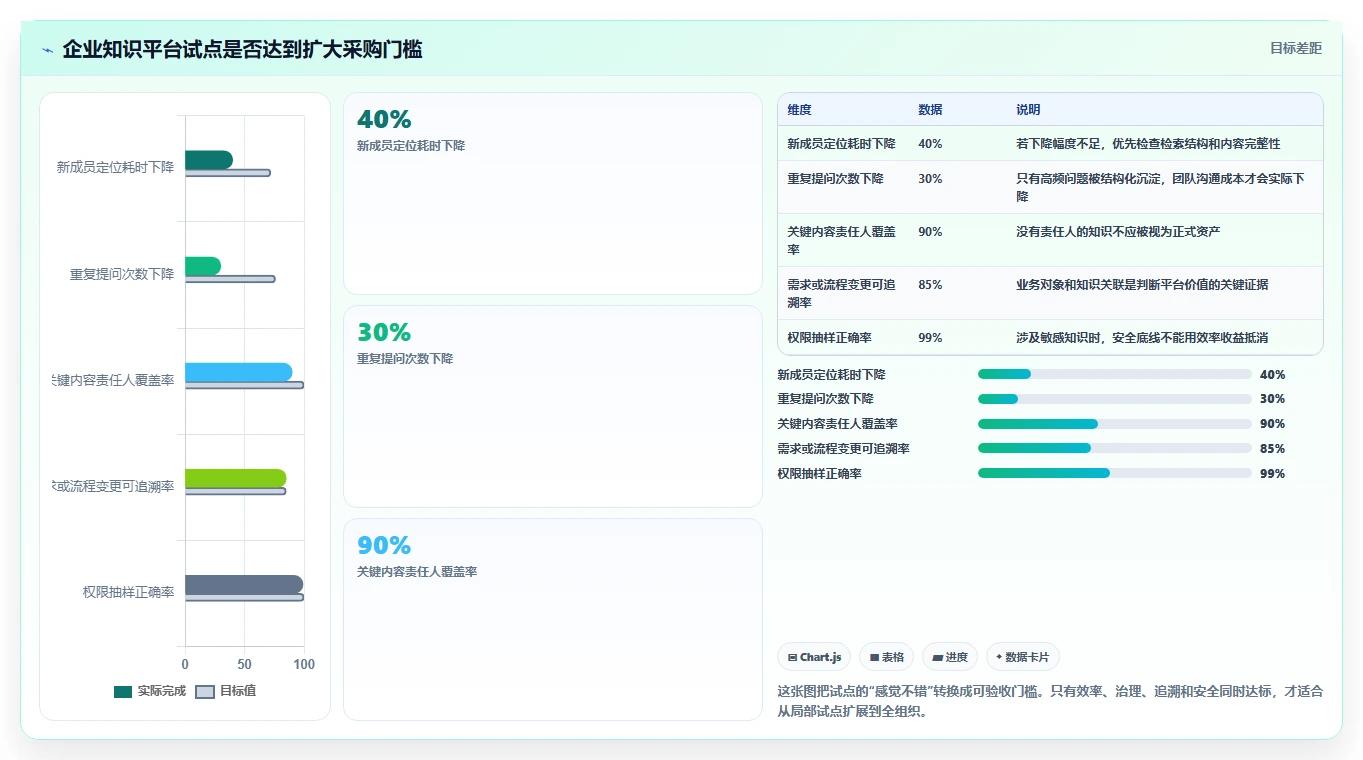
Task: Click 关键内容责任人覆盖率 caption in the 90% card
Action: (417, 572)
